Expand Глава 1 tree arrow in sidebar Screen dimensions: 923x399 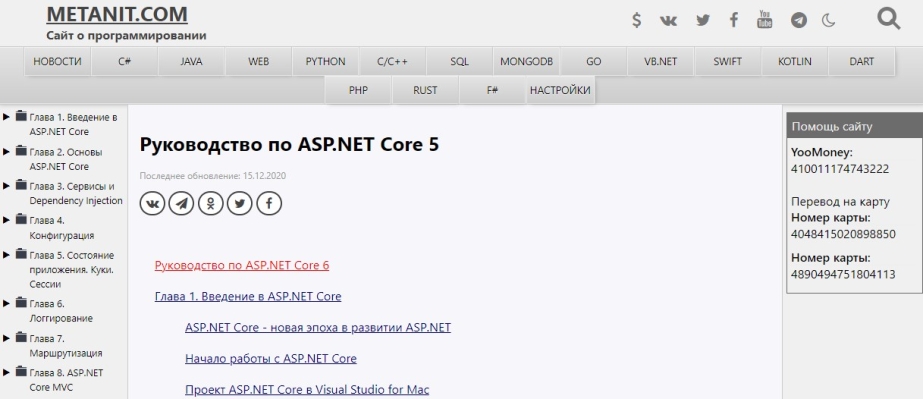[6, 117]
